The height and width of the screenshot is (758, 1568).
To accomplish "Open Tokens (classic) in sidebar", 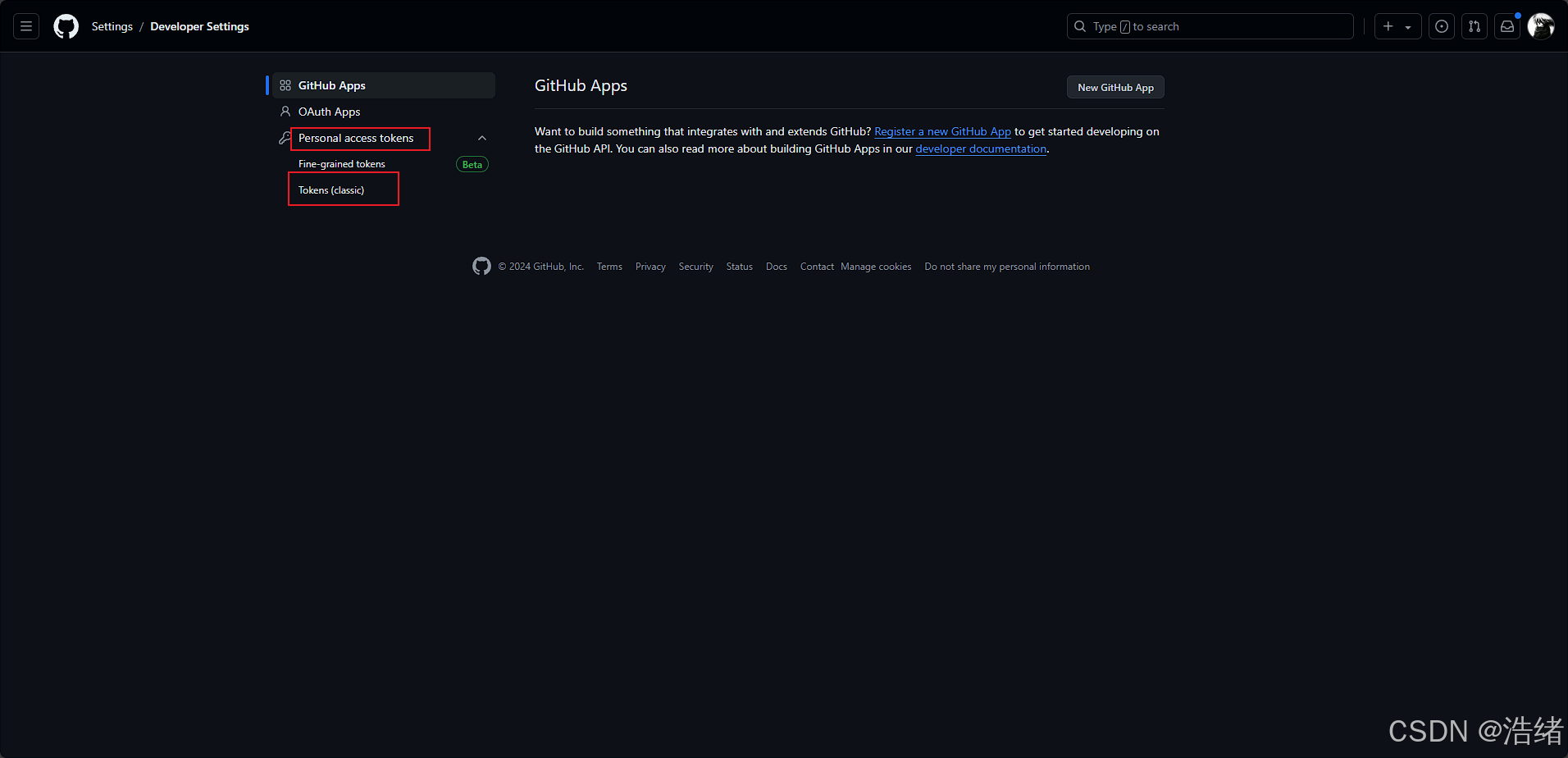I will [331, 190].
